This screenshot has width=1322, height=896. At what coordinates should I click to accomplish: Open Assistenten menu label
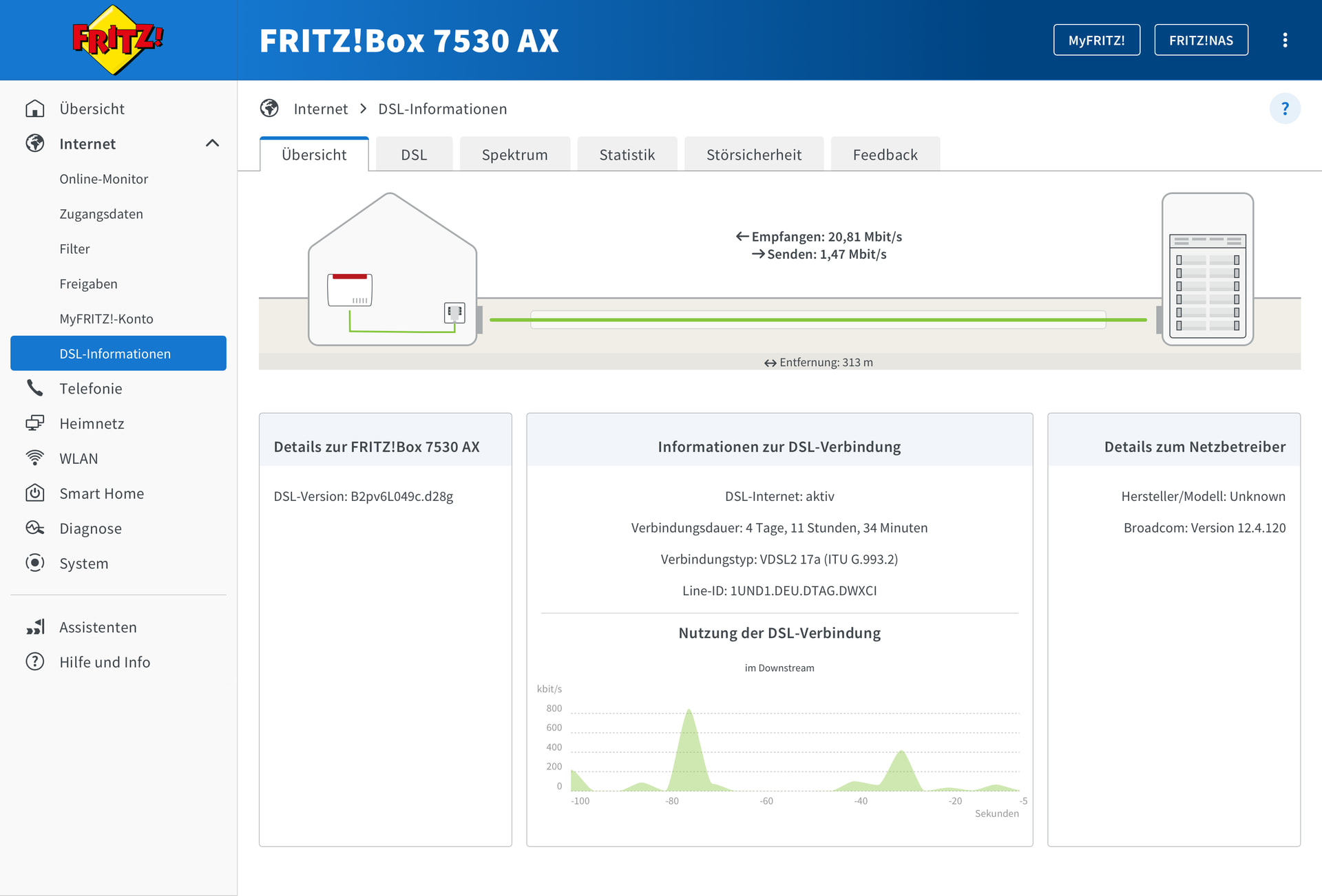(98, 627)
